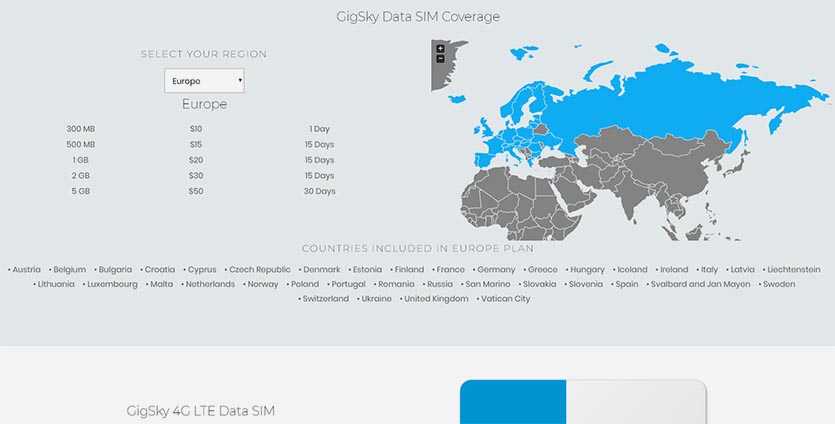Click Norway in the country list
835x424 pixels.
click(263, 284)
